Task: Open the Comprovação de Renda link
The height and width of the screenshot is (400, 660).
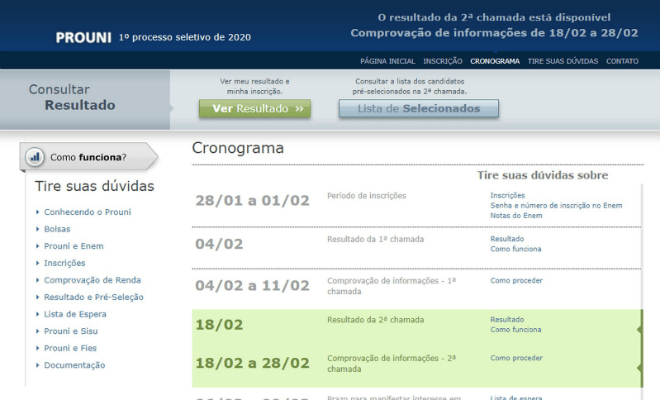Action: [93, 280]
